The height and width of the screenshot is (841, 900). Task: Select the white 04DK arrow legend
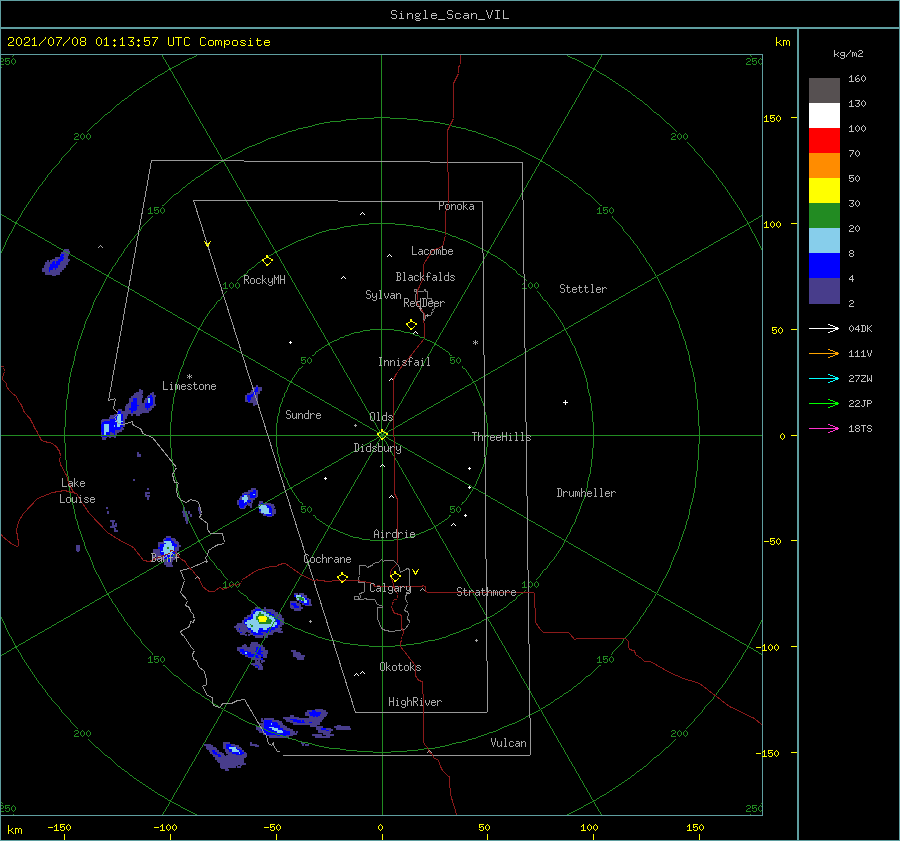pyautogui.click(x=824, y=328)
